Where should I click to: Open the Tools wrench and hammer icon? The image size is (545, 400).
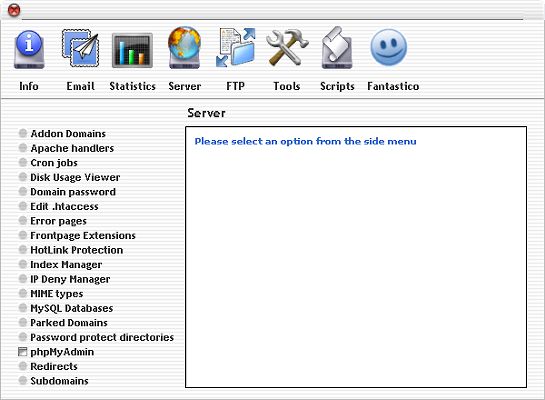tap(287, 48)
